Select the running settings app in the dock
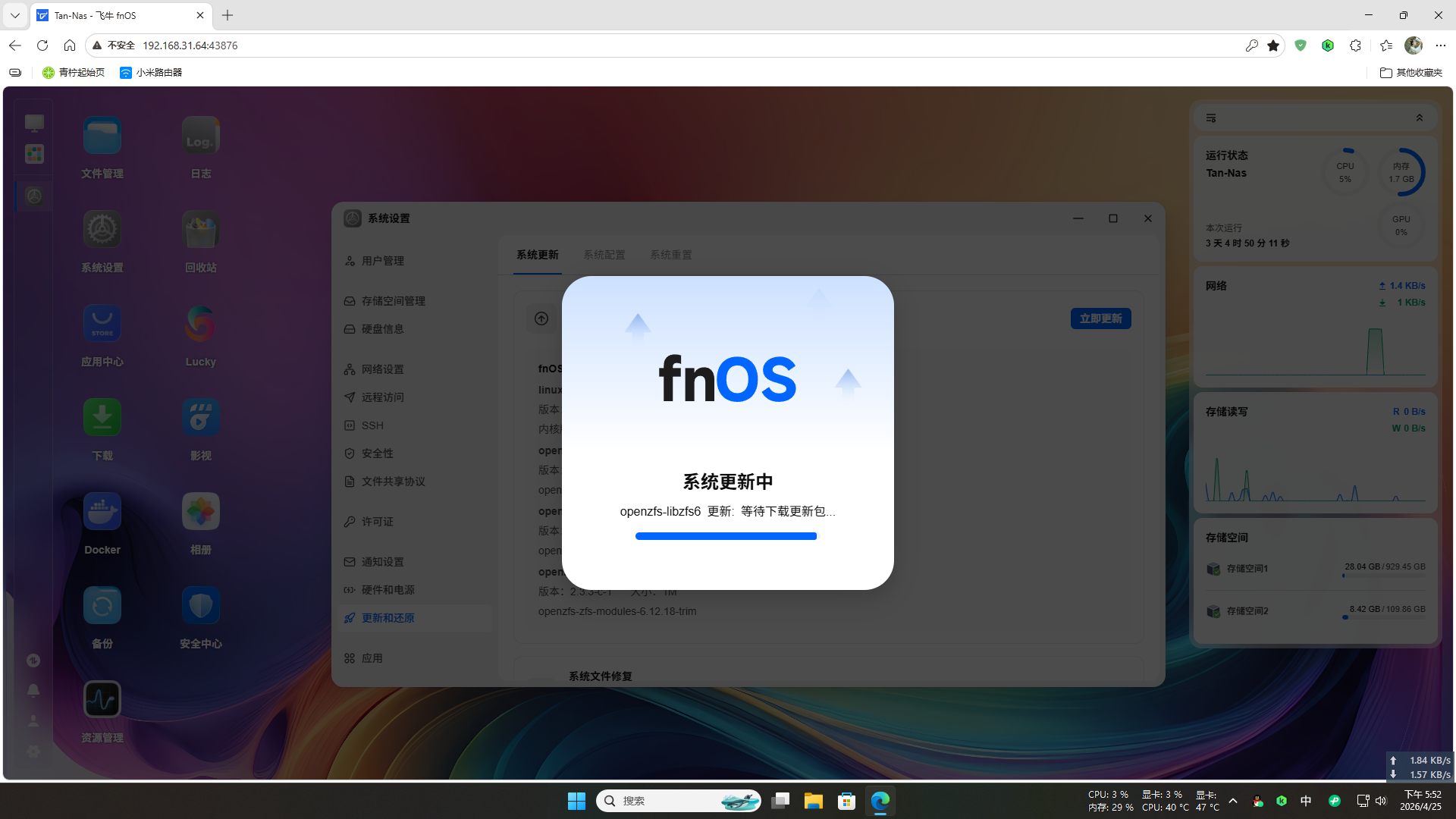 point(34,196)
